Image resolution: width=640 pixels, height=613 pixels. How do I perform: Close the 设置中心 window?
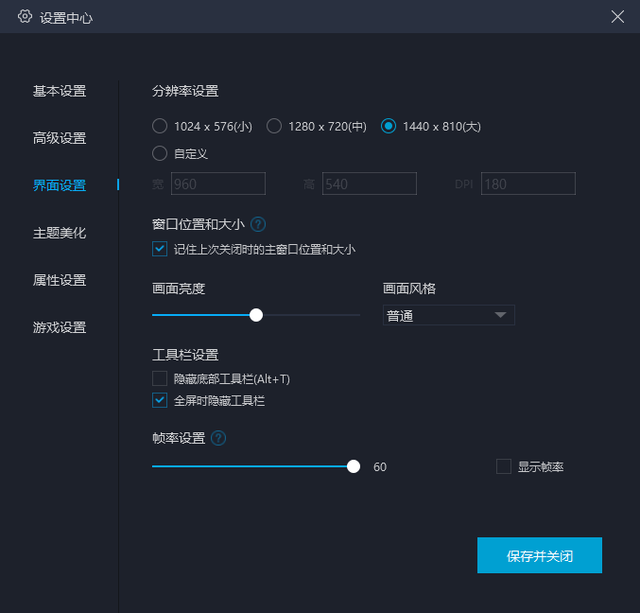point(617,16)
